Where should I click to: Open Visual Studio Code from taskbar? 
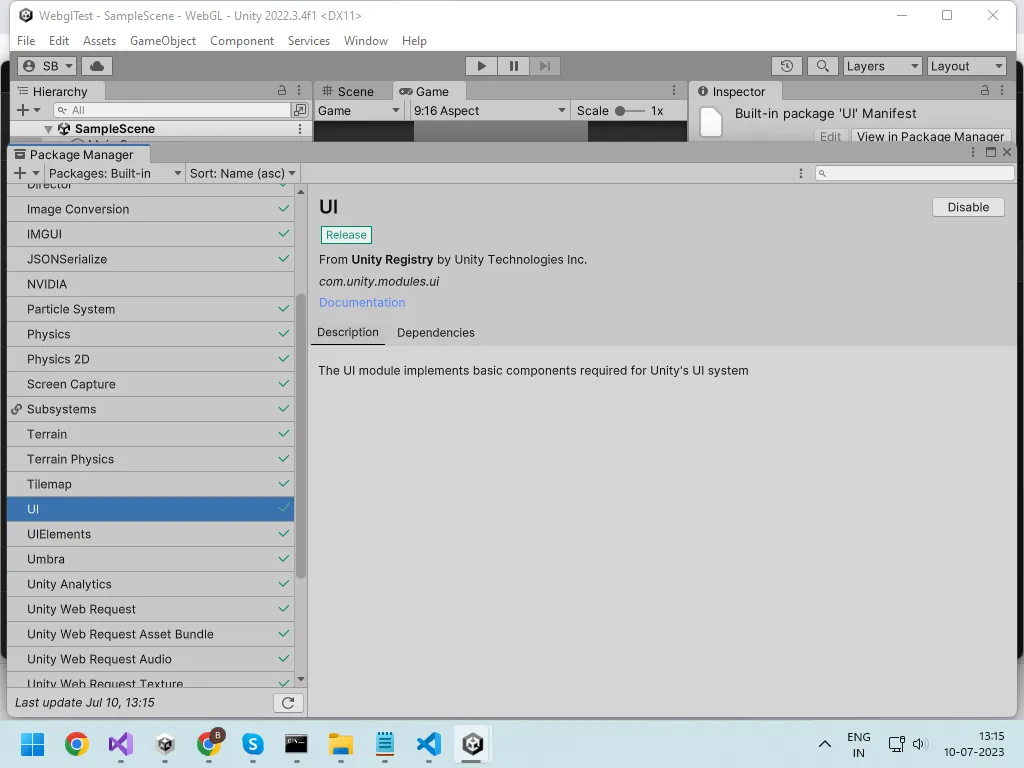429,744
